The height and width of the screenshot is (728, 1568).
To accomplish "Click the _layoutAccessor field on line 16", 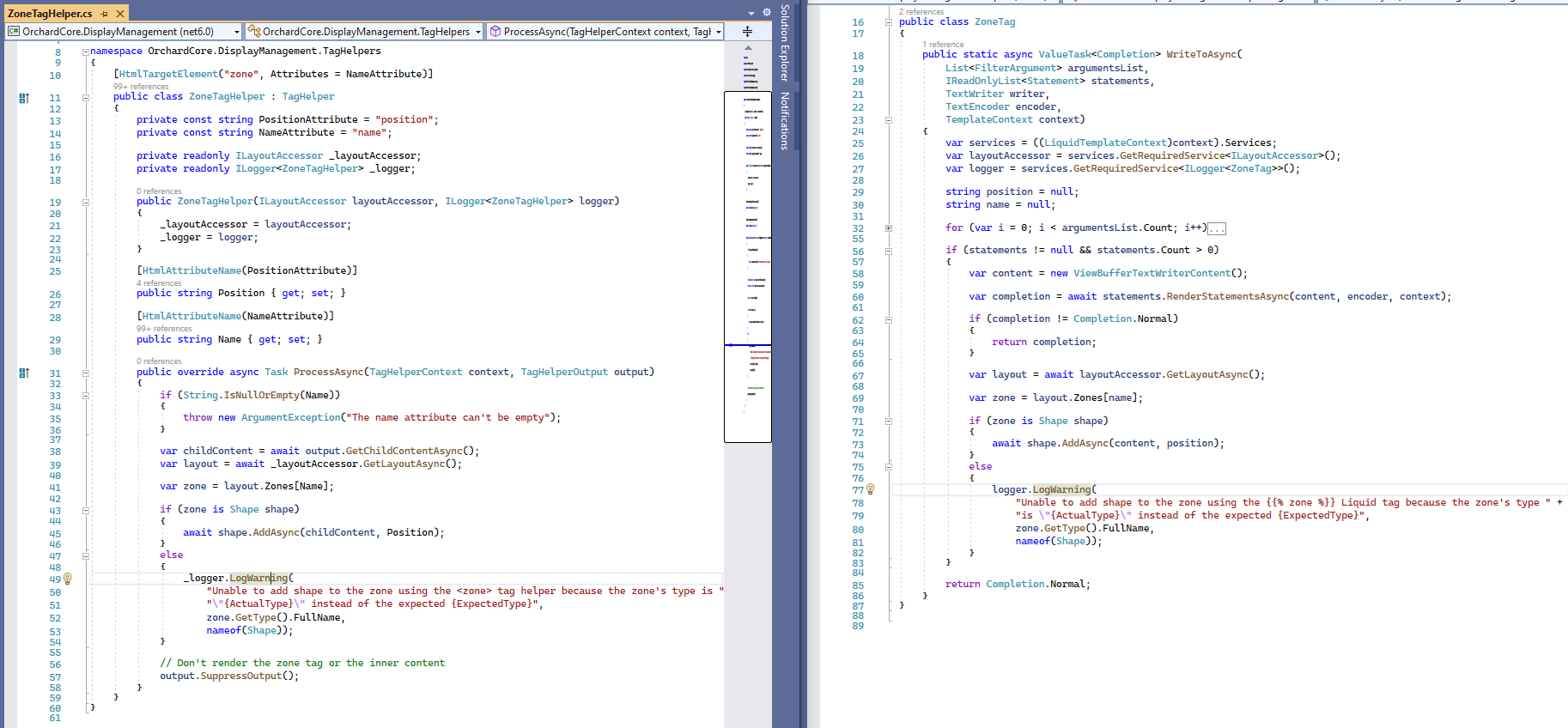I will (373, 156).
